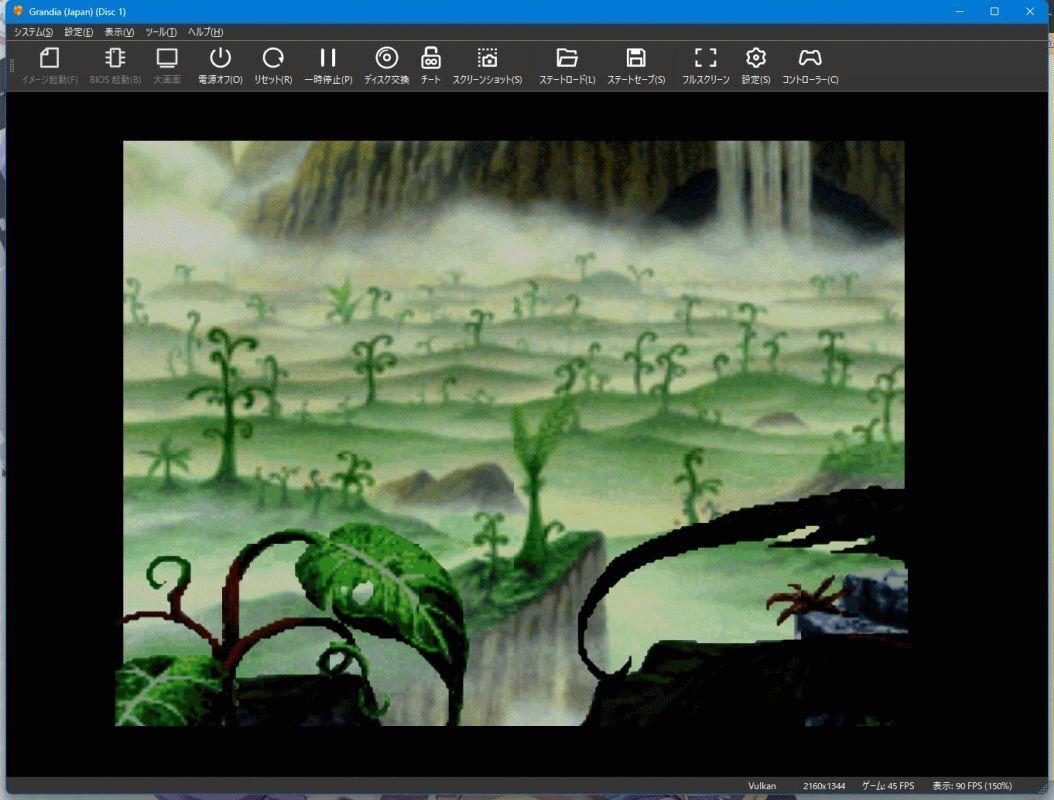Click the 2160x1344 resolution status text
1054x800 pixels.
click(823, 785)
